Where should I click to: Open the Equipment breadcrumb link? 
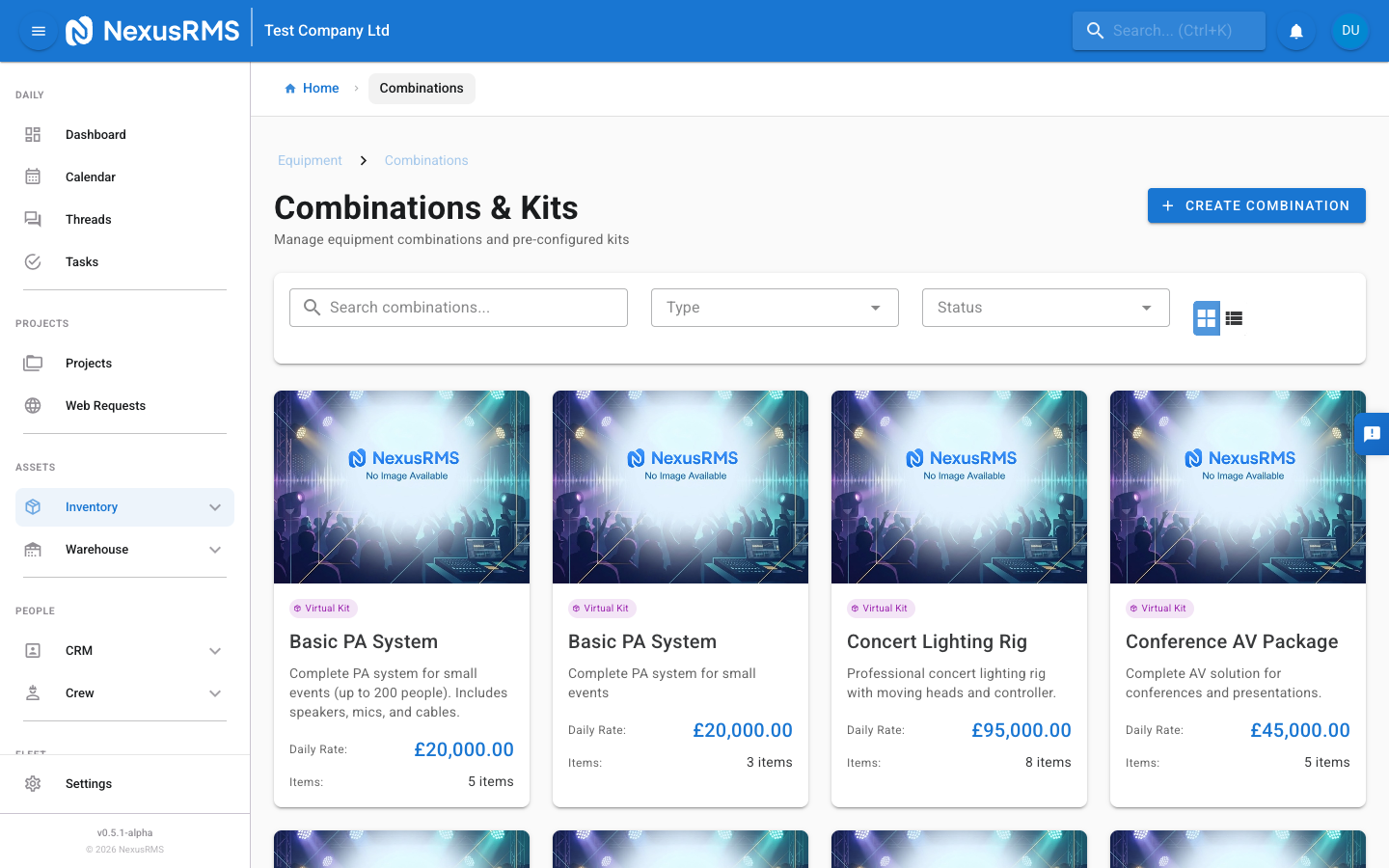point(310,160)
